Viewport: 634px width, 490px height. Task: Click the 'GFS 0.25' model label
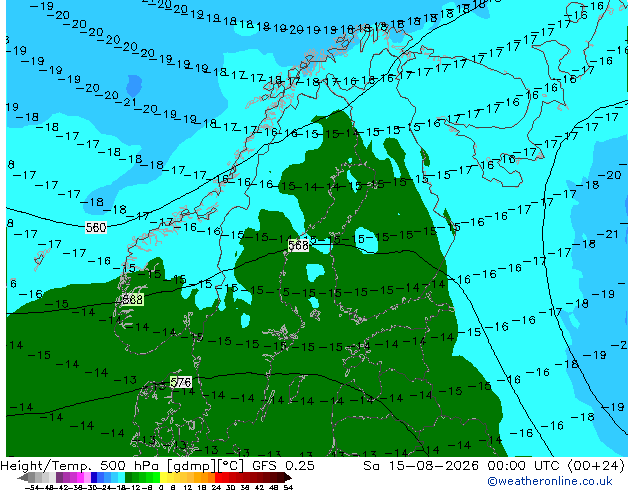click(283, 466)
